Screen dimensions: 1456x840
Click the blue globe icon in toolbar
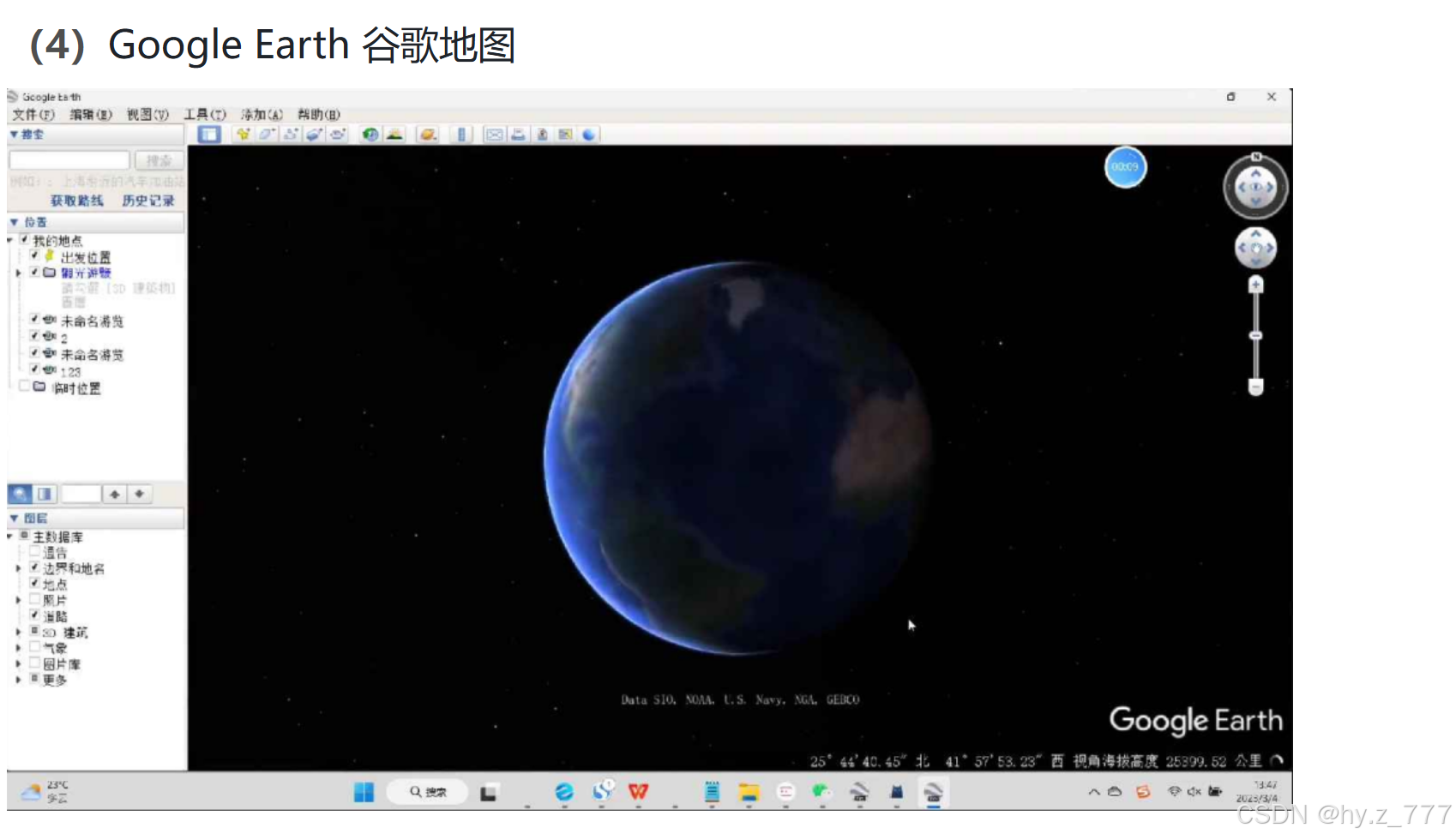tap(589, 135)
